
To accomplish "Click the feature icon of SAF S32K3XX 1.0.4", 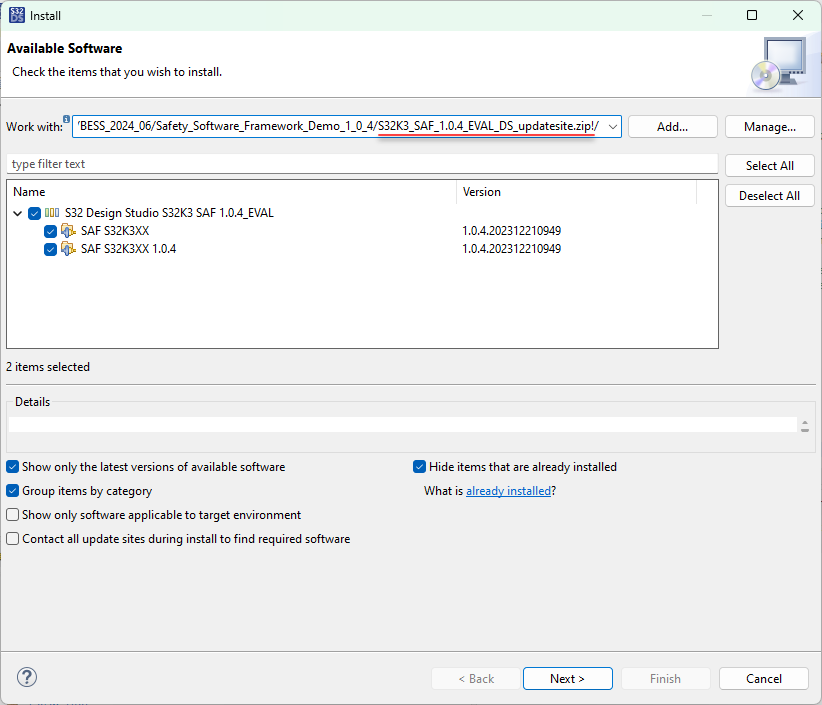I will [68, 249].
